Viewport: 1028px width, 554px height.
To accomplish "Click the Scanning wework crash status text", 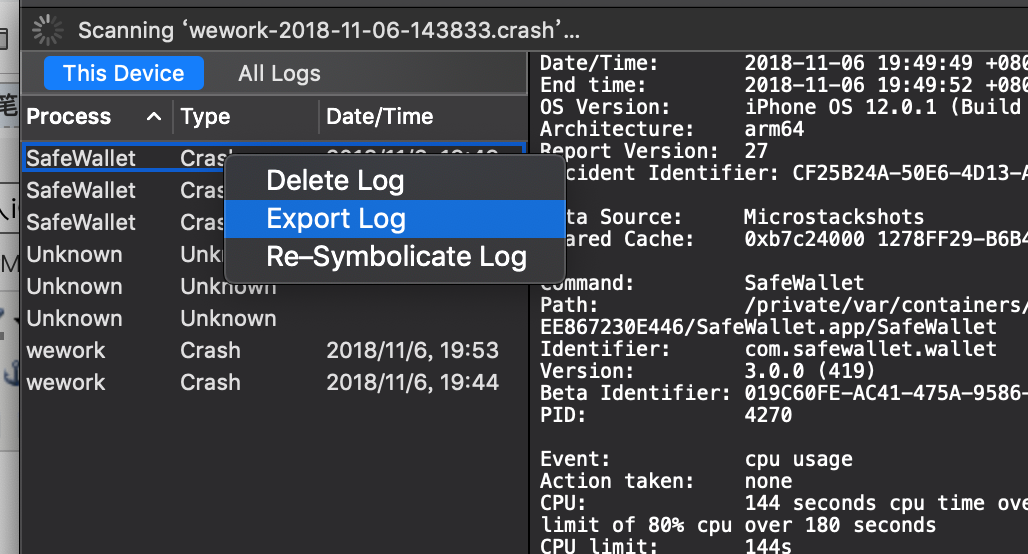I will pos(328,30).
